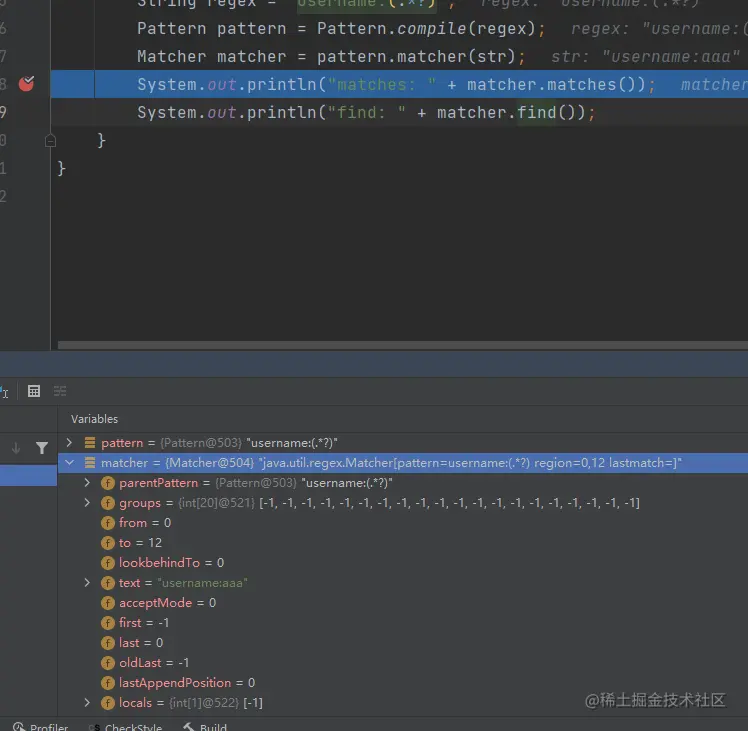Click the {Pattern@503} reference in pattern row
The width and height of the screenshot is (748, 731).
click(x=201, y=443)
